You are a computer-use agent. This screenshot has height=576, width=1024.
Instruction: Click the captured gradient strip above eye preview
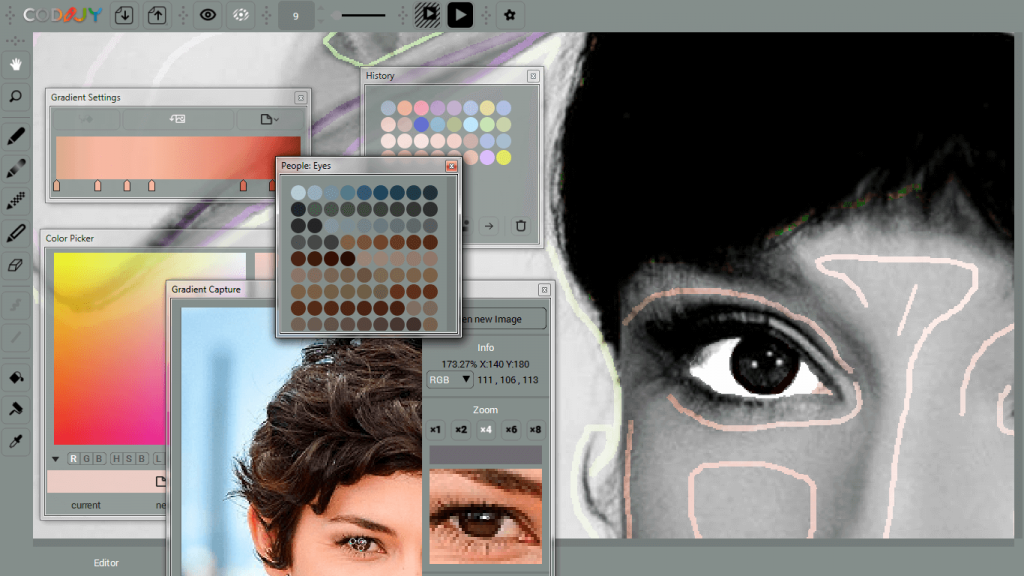coord(486,455)
